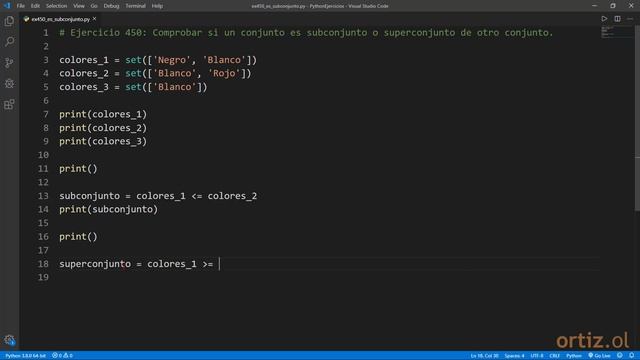Open the Help menu

point(157,6)
